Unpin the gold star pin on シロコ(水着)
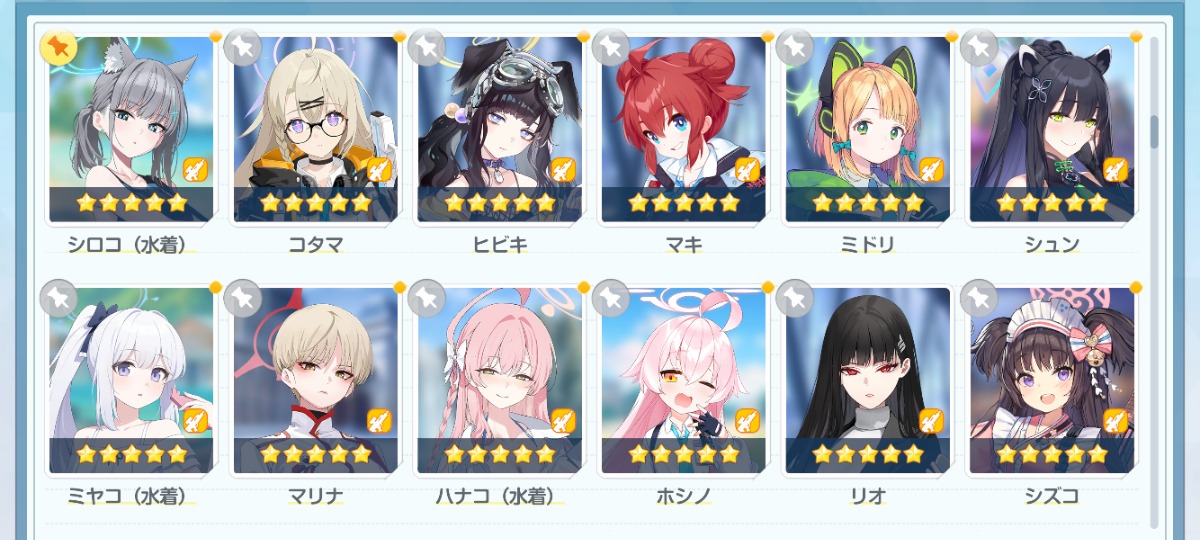The width and height of the screenshot is (1200, 540). tap(58, 47)
